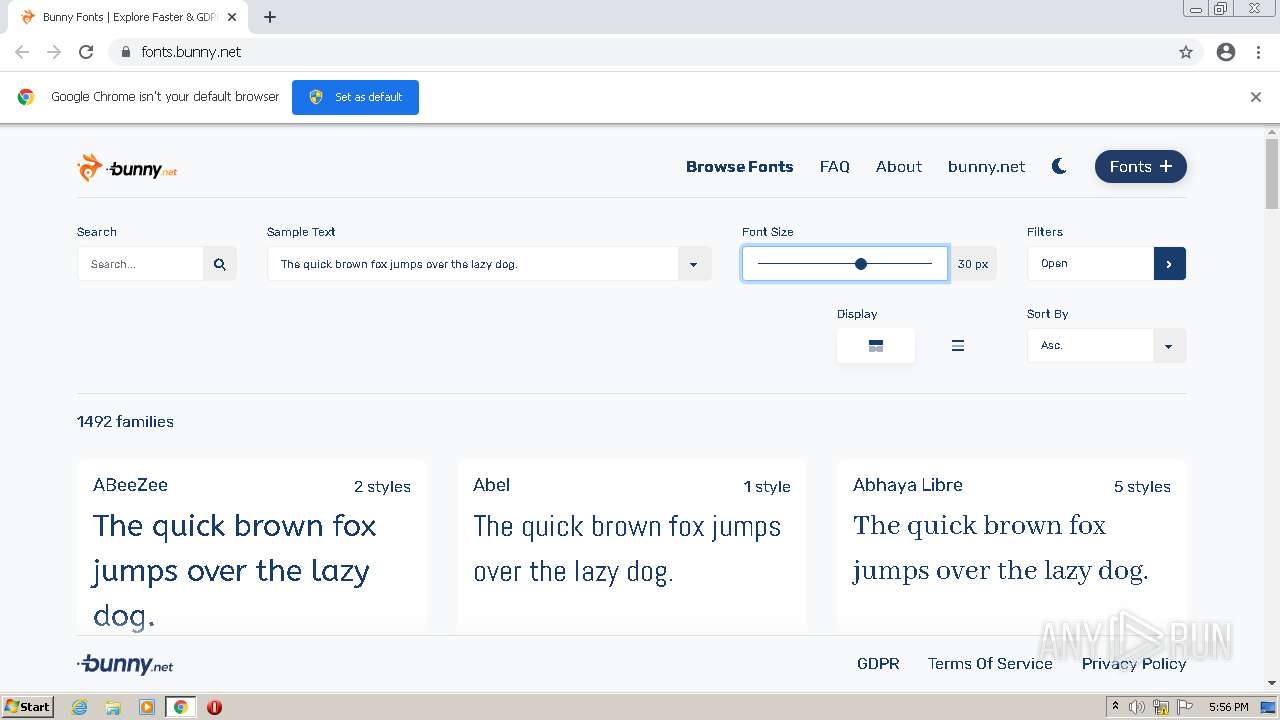The image size is (1280, 720).
Task: Click the red Opera taskbar icon
Action: [x=214, y=707]
